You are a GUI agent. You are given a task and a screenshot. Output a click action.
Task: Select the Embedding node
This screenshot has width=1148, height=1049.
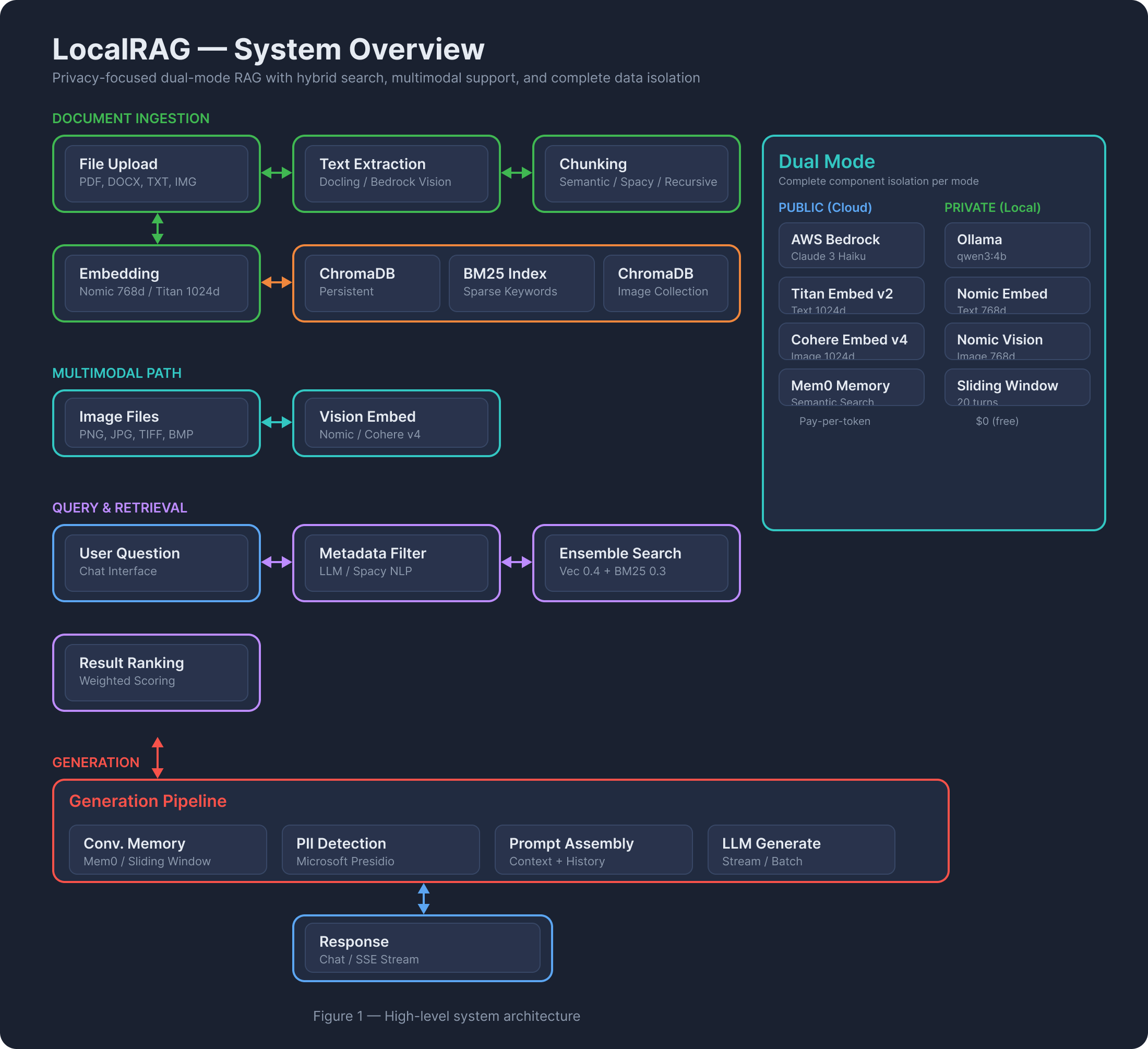pyautogui.click(x=157, y=283)
